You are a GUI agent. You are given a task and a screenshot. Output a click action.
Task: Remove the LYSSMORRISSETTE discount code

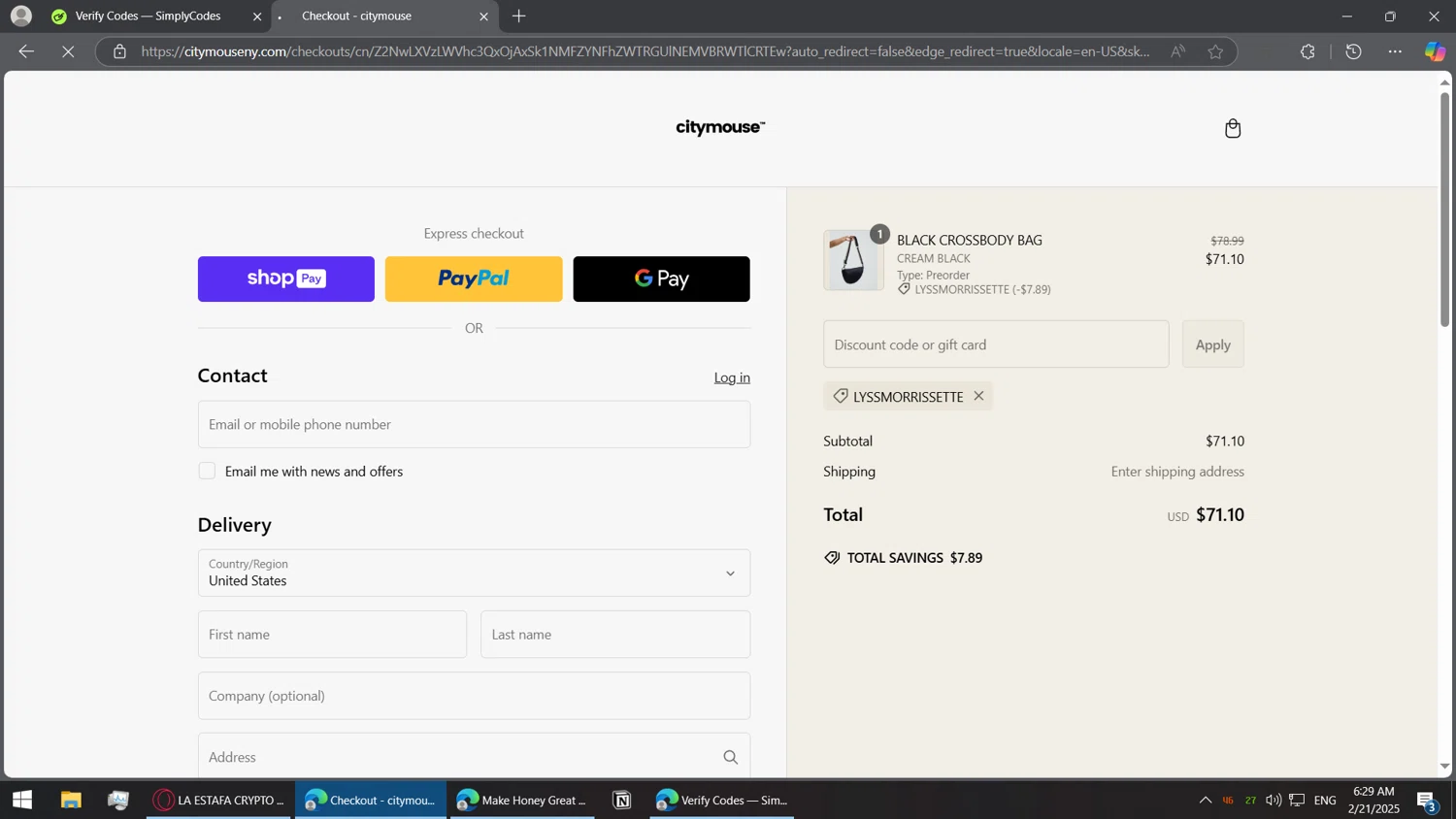coord(978,396)
